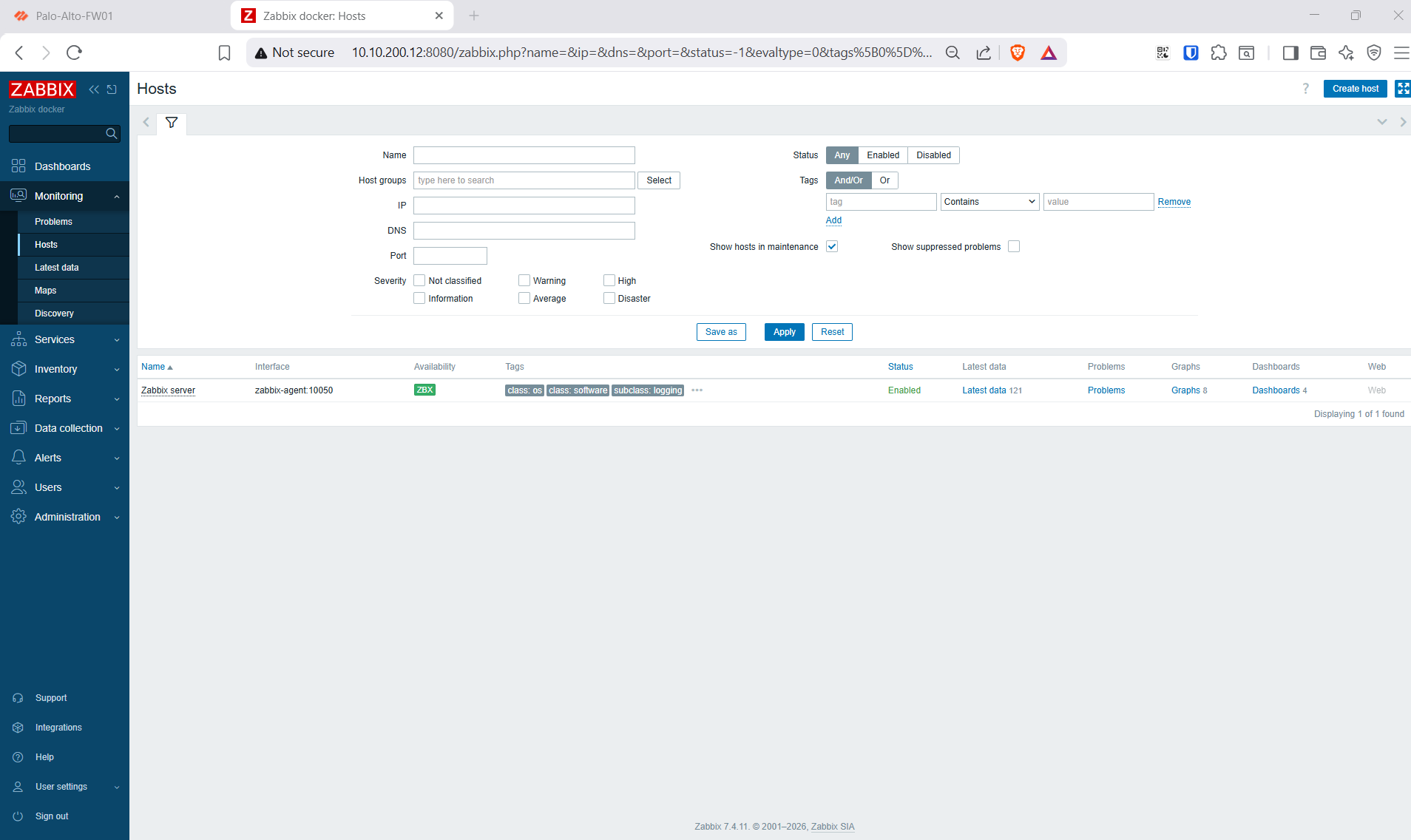This screenshot has height=840, width=1411.
Task: Click the previous filter tab arrow
Action: pos(146,123)
